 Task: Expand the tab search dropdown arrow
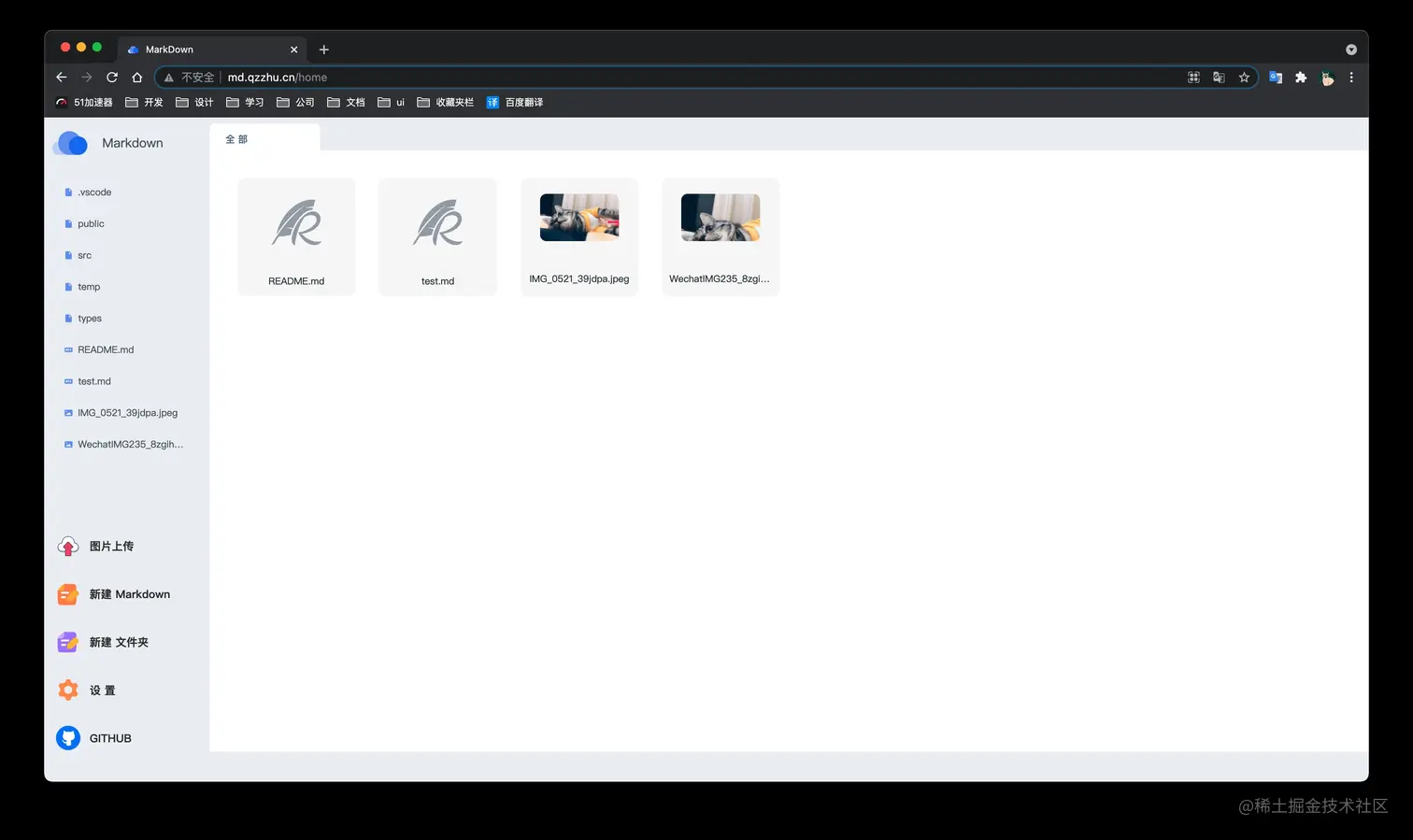pyautogui.click(x=1351, y=50)
